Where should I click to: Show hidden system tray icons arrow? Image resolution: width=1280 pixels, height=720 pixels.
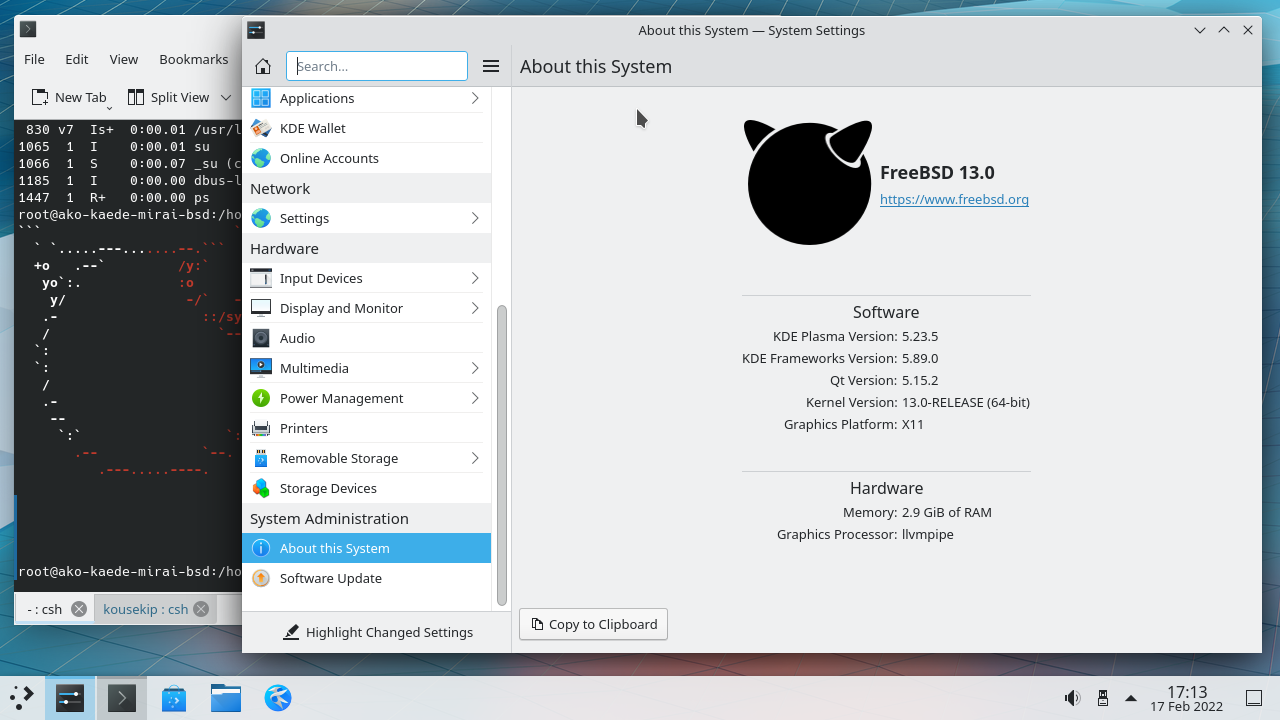coord(1131,698)
